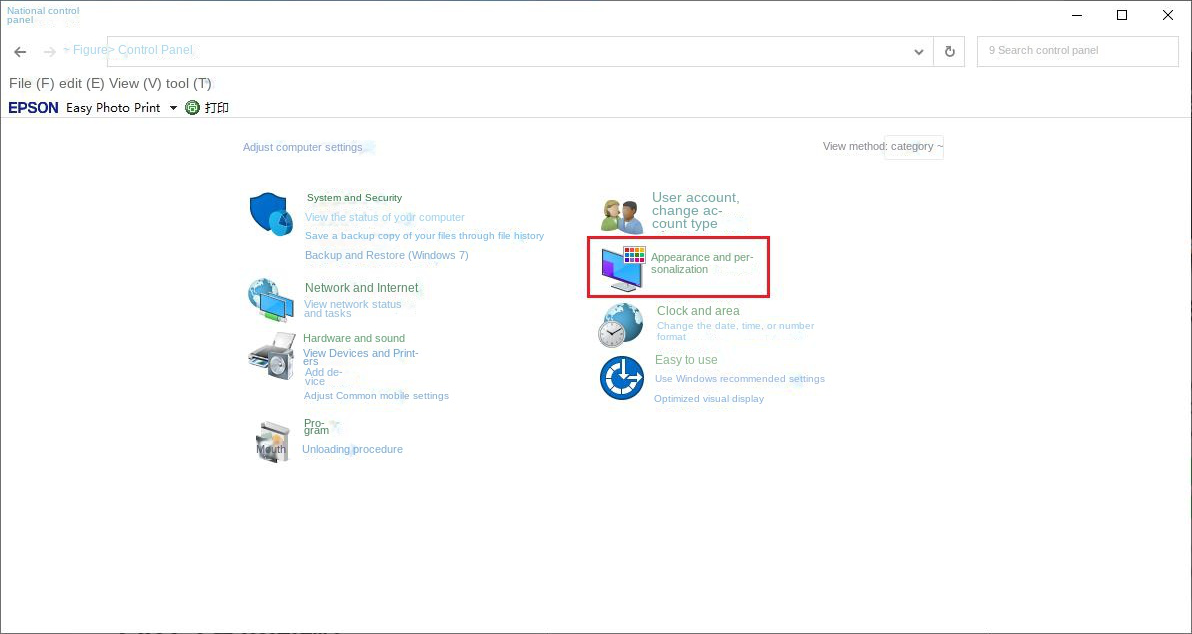Click the Search control panel field
Image resolution: width=1192 pixels, height=634 pixels.
point(1077,51)
